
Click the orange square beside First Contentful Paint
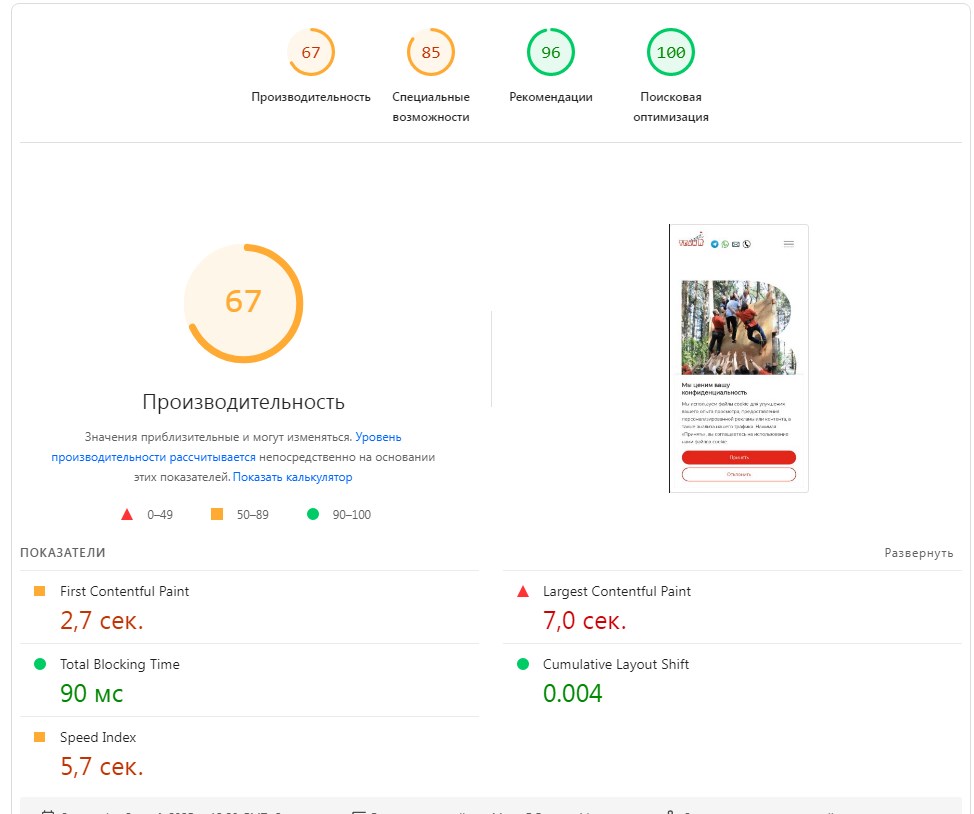[40, 592]
